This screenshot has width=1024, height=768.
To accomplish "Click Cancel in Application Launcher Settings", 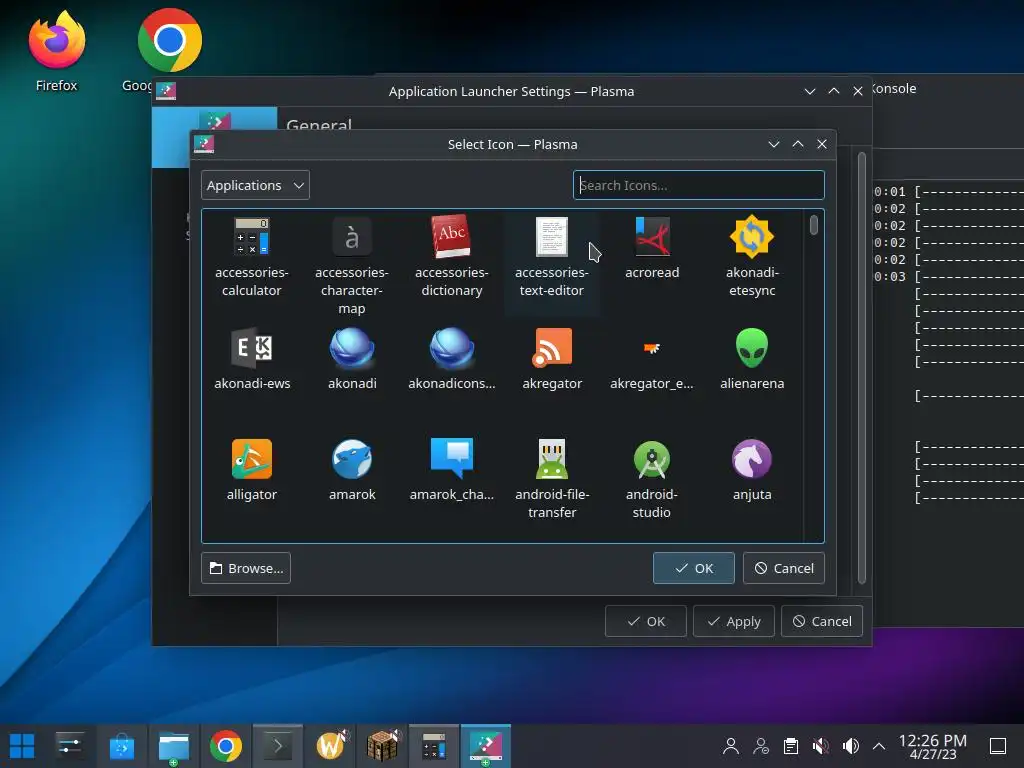I will [822, 621].
